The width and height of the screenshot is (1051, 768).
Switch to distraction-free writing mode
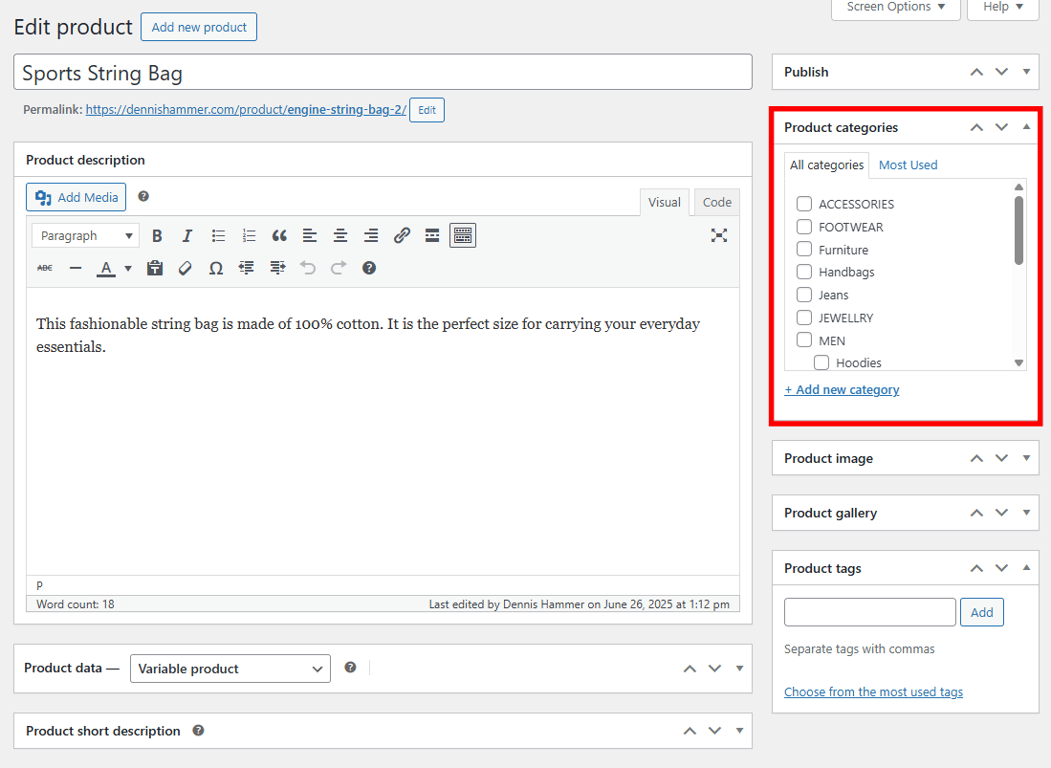[x=719, y=235]
